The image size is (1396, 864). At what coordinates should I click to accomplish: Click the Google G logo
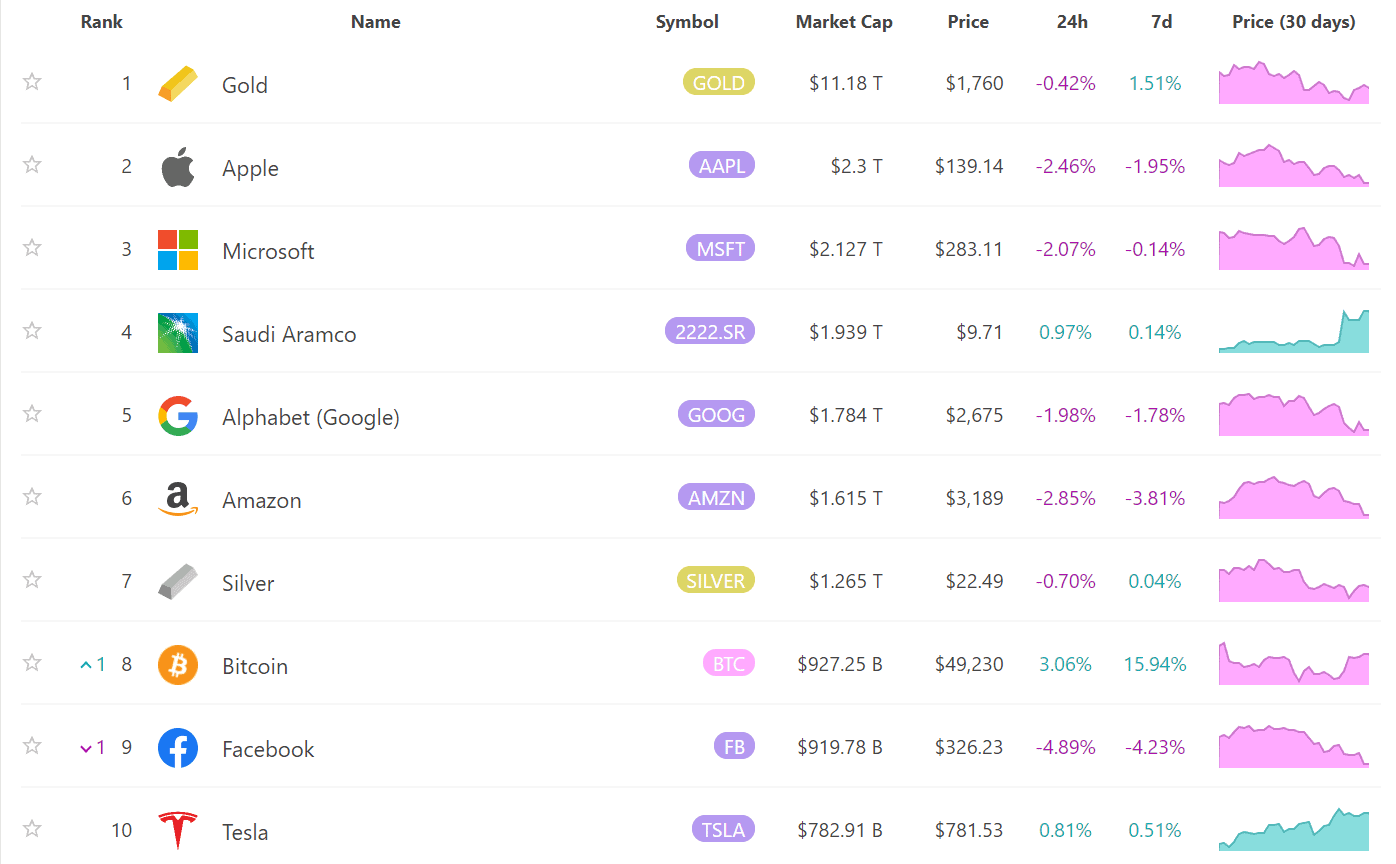click(178, 416)
